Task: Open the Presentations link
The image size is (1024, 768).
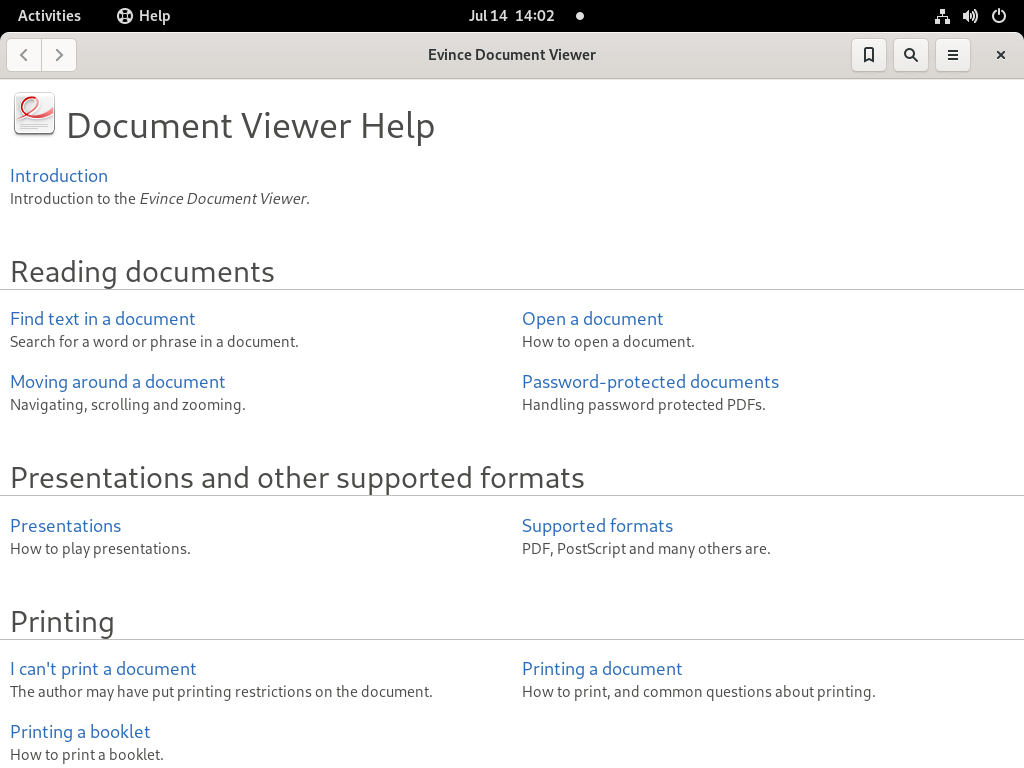Action: pos(65,526)
